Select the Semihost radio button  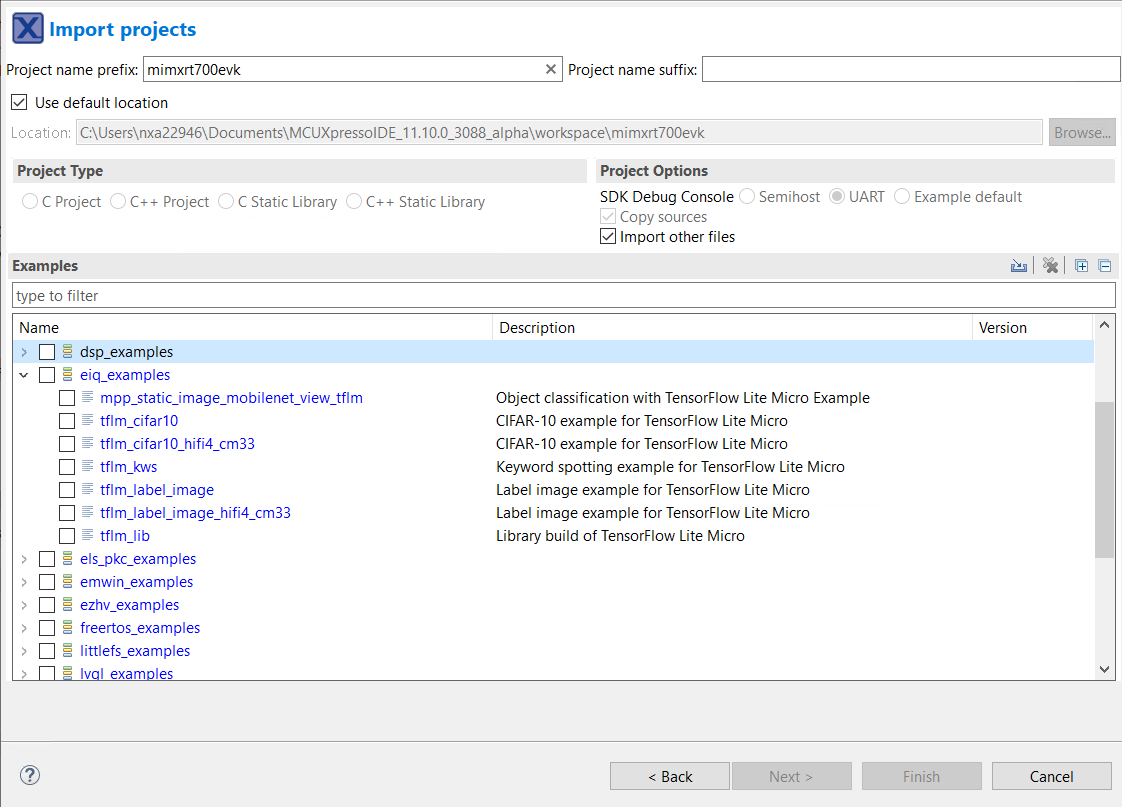[747, 197]
